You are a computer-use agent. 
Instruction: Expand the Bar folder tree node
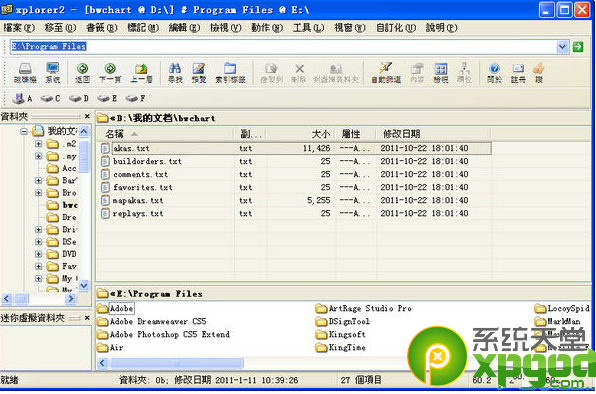pyautogui.click(x=38, y=180)
